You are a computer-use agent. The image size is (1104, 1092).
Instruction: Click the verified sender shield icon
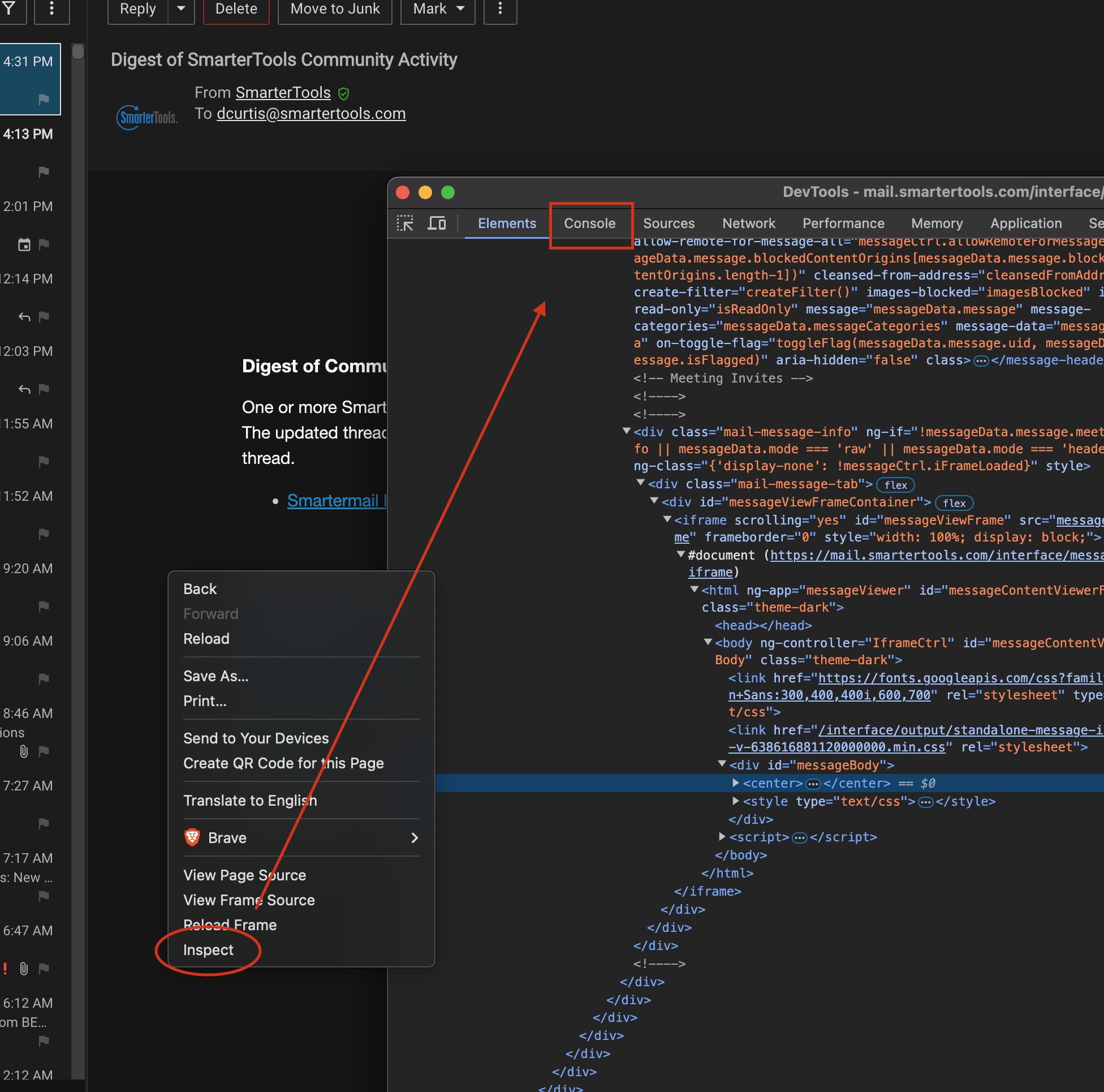coord(343,93)
